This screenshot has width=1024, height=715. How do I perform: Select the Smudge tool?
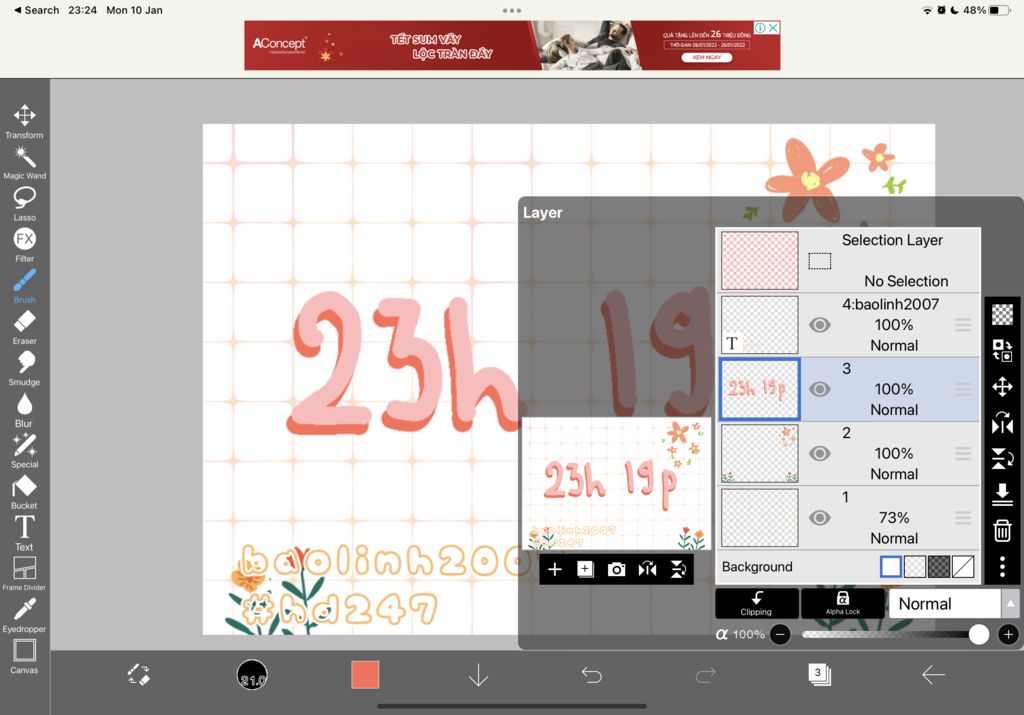coord(24,368)
